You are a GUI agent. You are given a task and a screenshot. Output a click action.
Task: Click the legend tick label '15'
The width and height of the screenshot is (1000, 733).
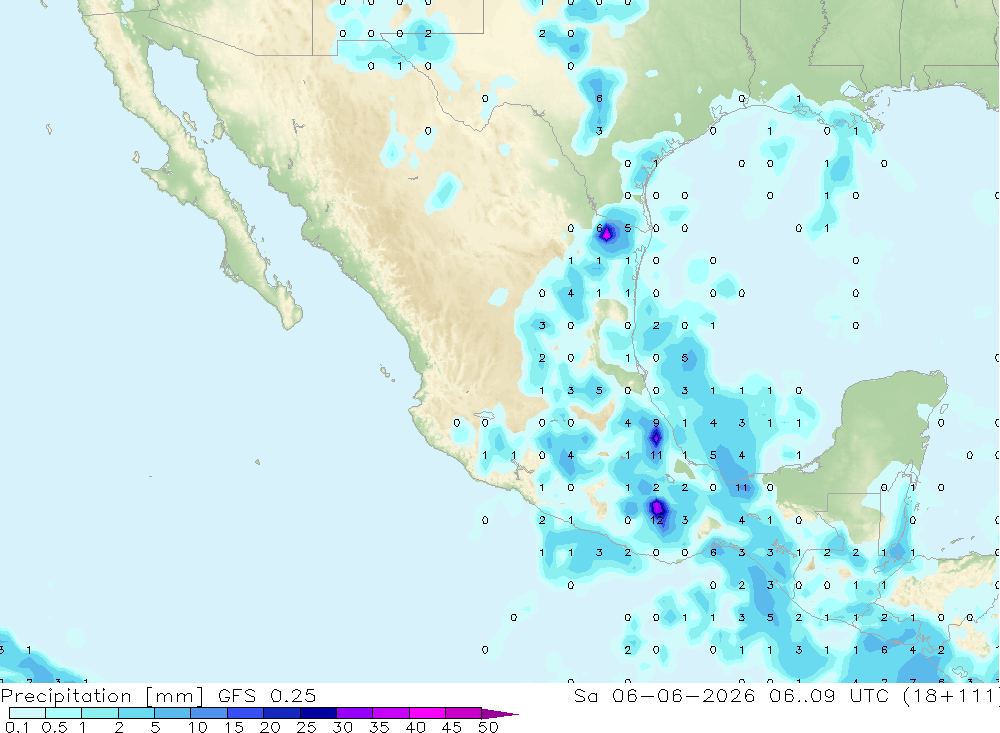pyautogui.click(x=234, y=727)
